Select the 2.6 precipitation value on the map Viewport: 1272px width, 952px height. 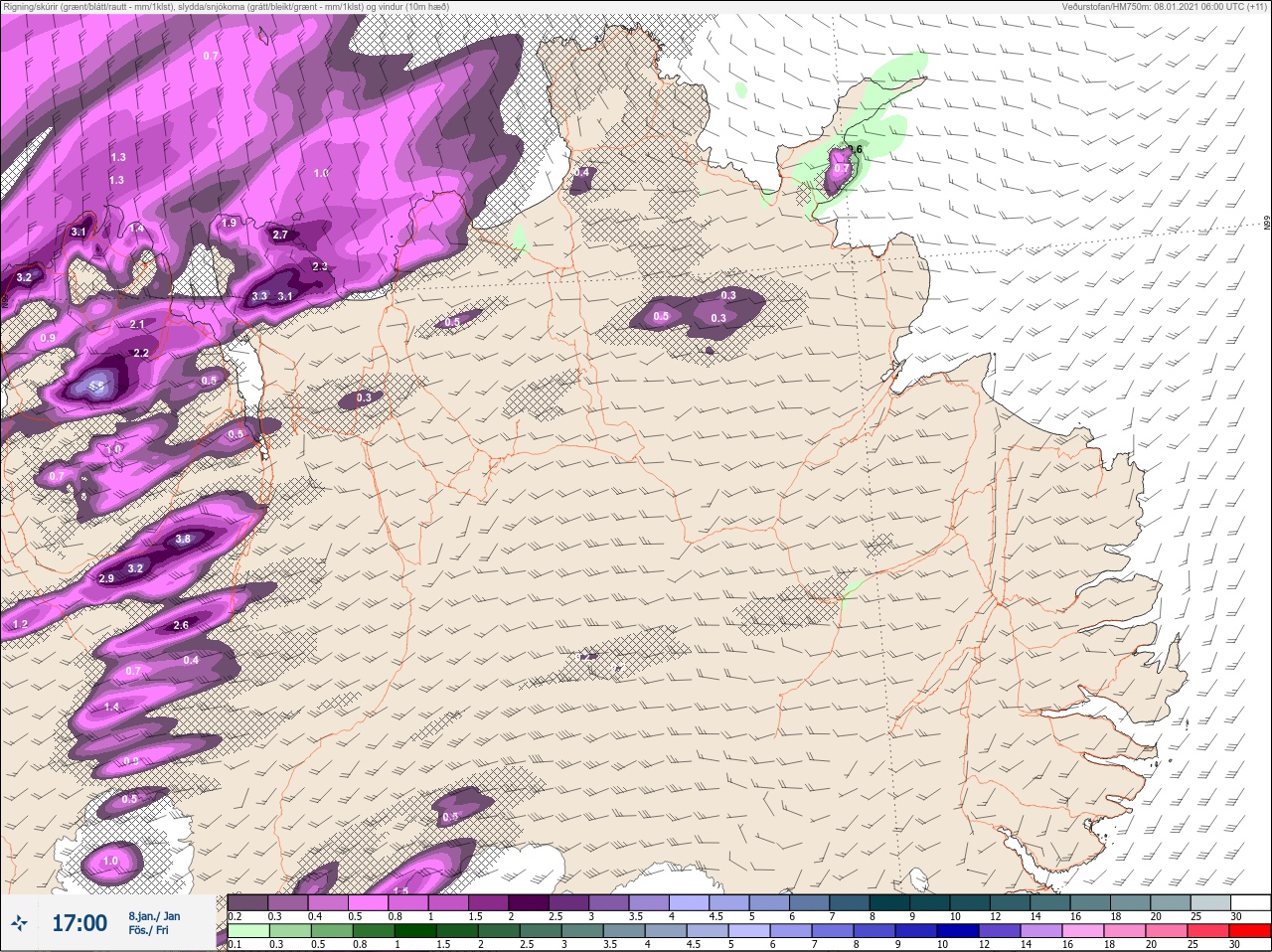181,625
